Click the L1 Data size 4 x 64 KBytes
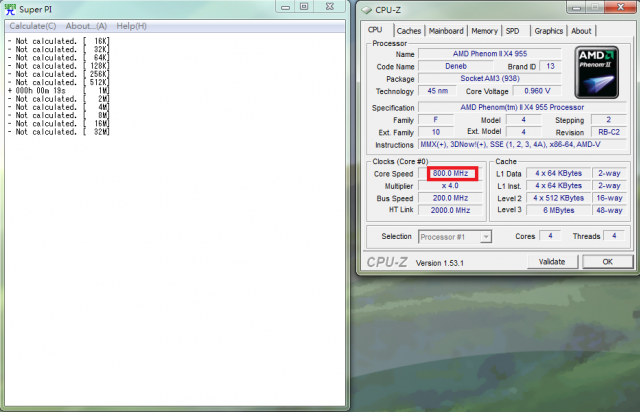The width and height of the screenshot is (640, 412). point(558,174)
